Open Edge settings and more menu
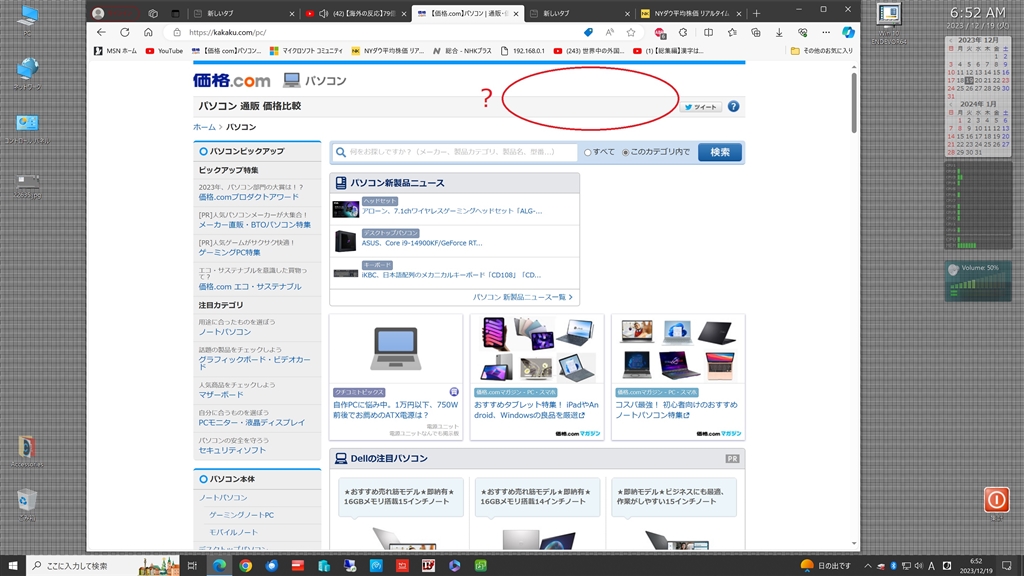Viewport: 1024px width, 576px height. tap(826, 32)
